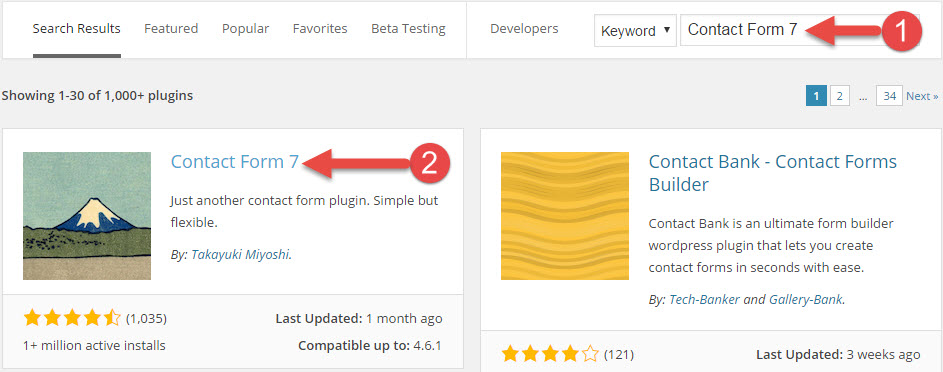943x372 pixels.
Task: Open the Contact Form 7 plugin title link
Action: [x=235, y=161]
